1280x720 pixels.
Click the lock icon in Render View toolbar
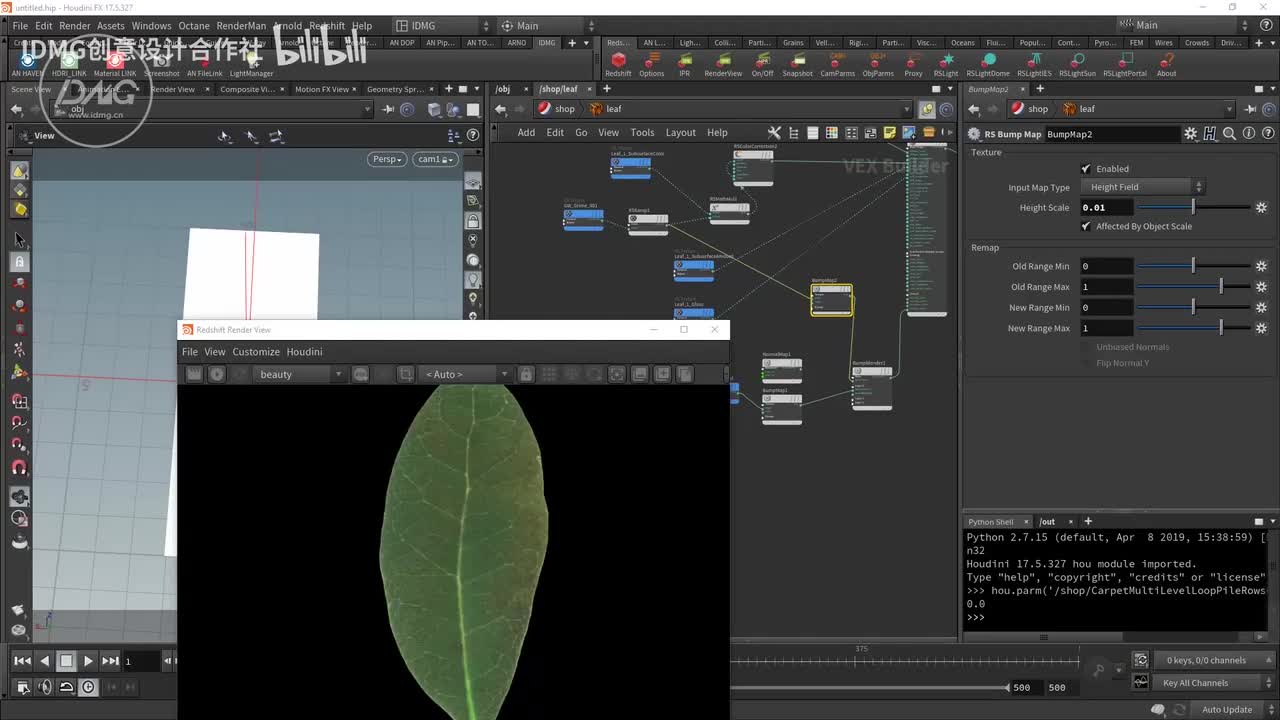coord(525,374)
